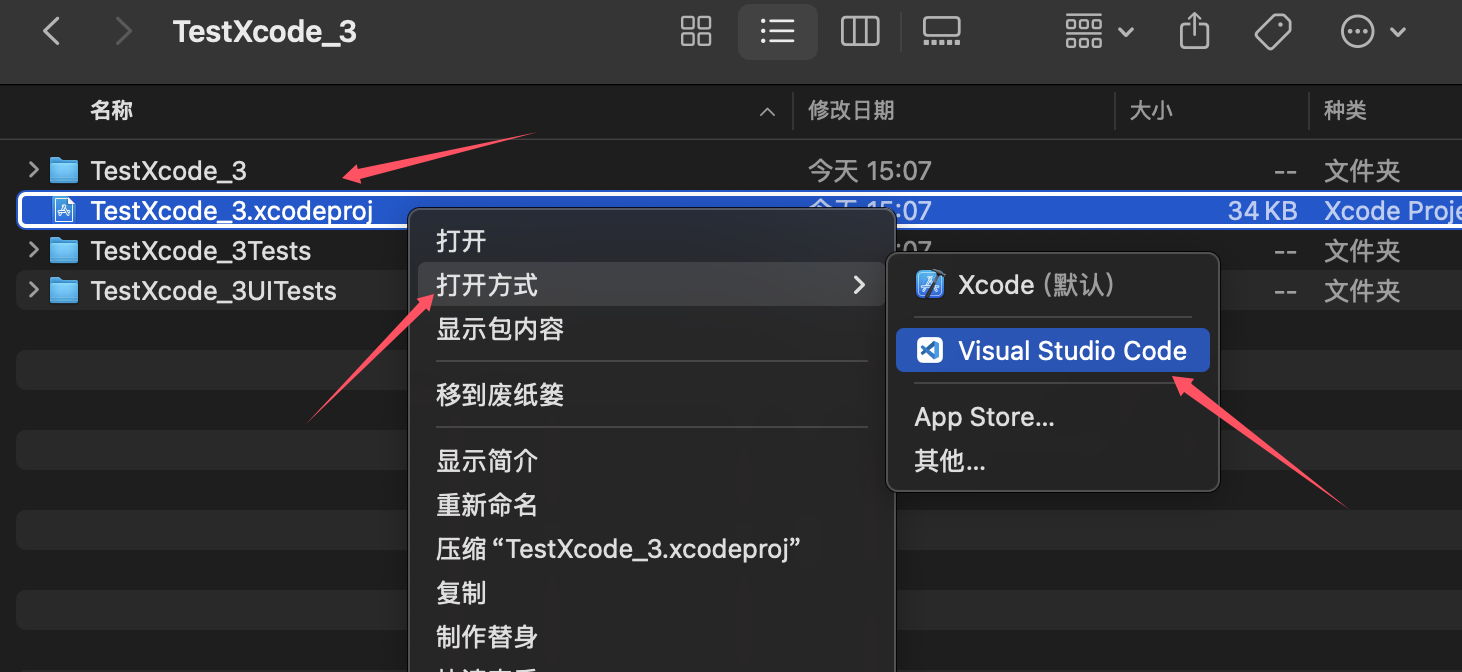Open the group-by dropdown in toolbar
The height and width of the screenshot is (672, 1462).
click(x=1098, y=32)
